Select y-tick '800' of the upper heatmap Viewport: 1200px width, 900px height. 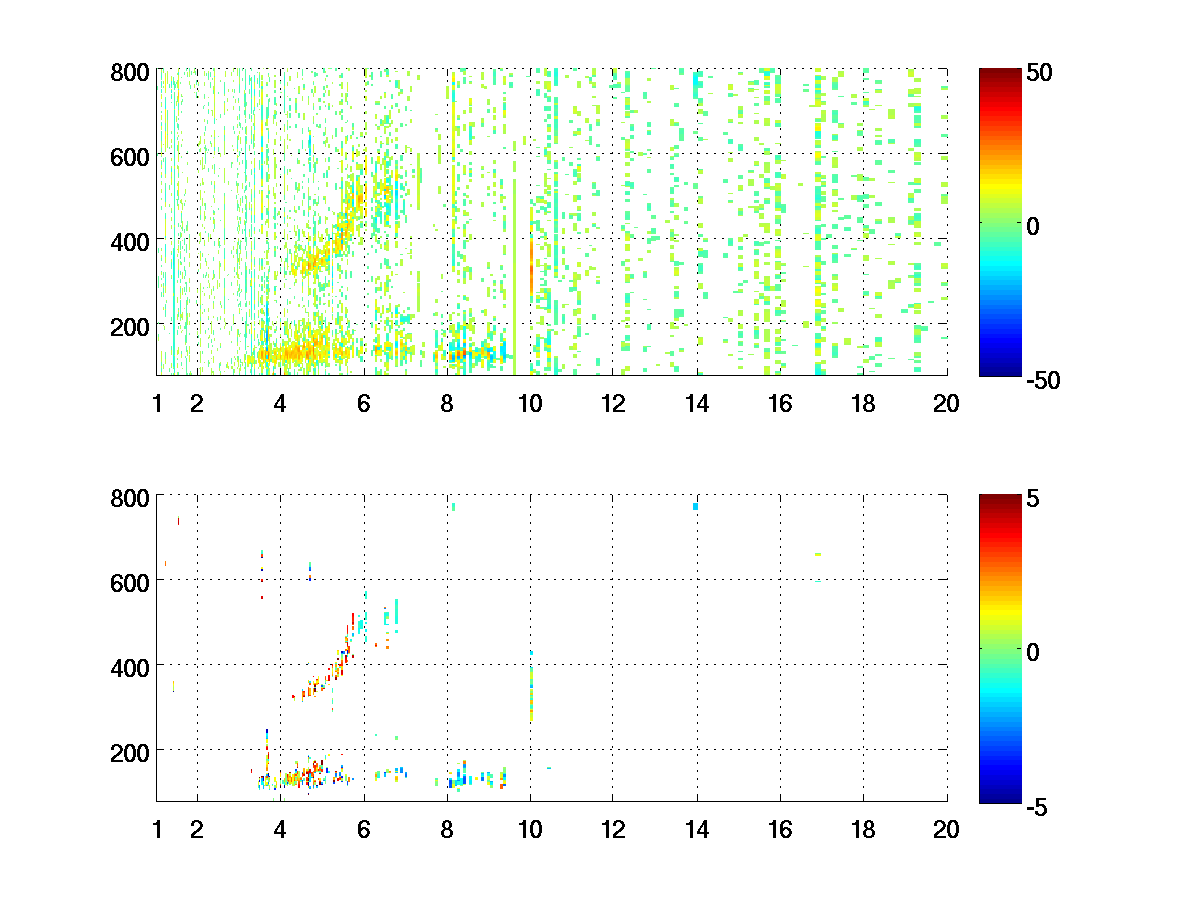(x=130, y=72)
